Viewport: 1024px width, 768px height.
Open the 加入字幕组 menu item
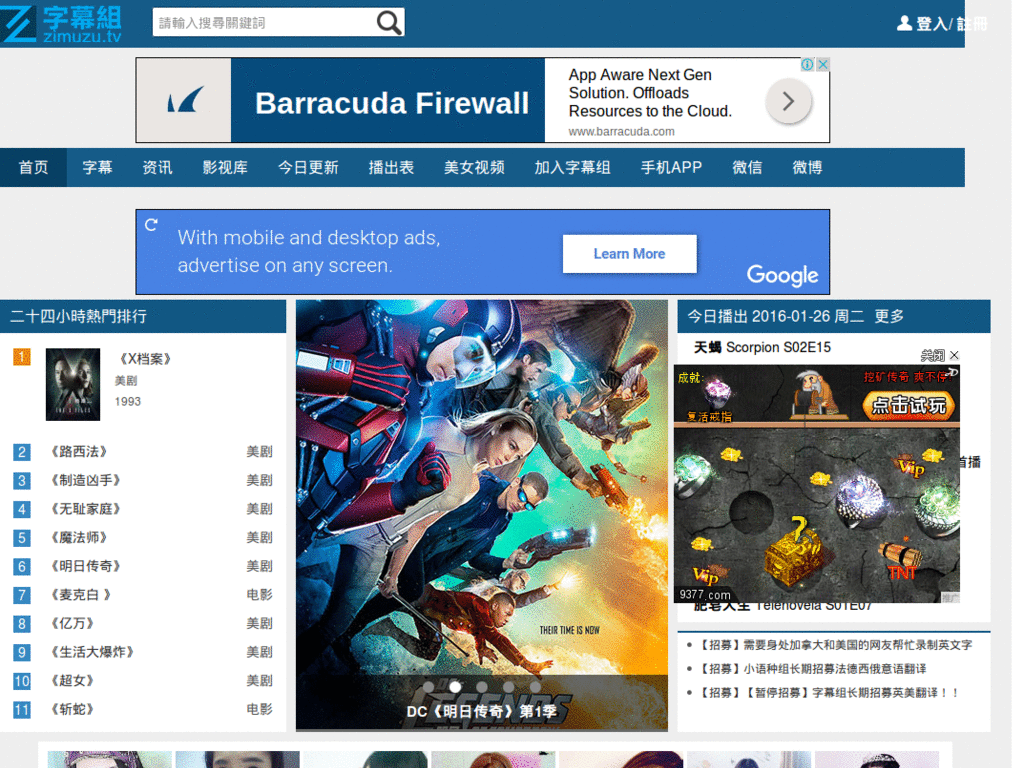coord(572,168)
